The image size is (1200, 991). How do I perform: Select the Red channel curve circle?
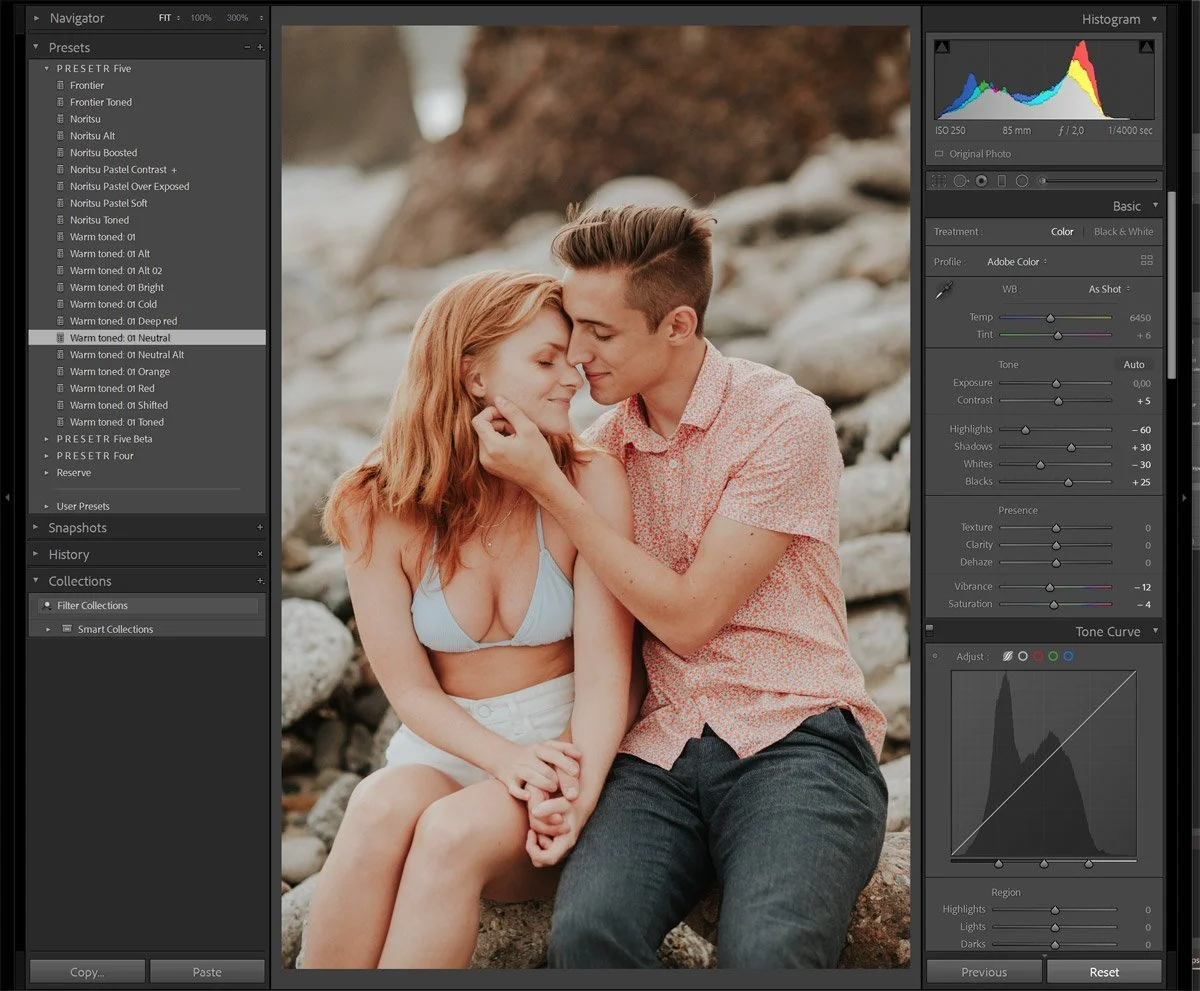(x=1038, y=656)
